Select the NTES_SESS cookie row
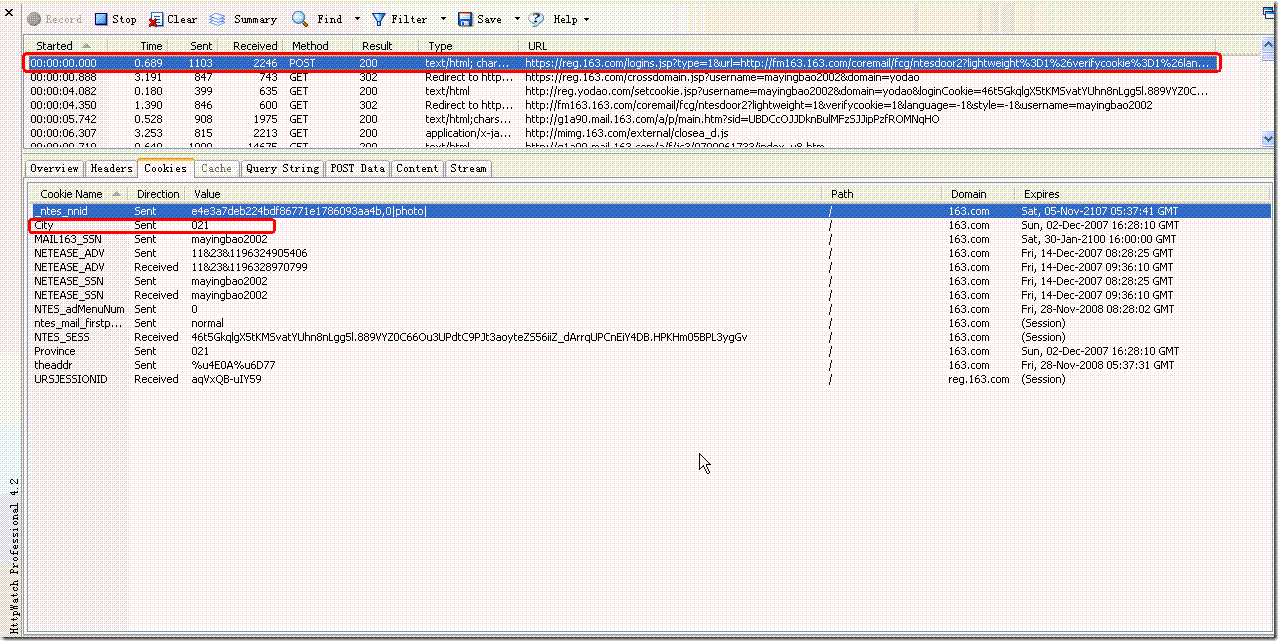Screen dimensions: 1278x641 [649, 337]
